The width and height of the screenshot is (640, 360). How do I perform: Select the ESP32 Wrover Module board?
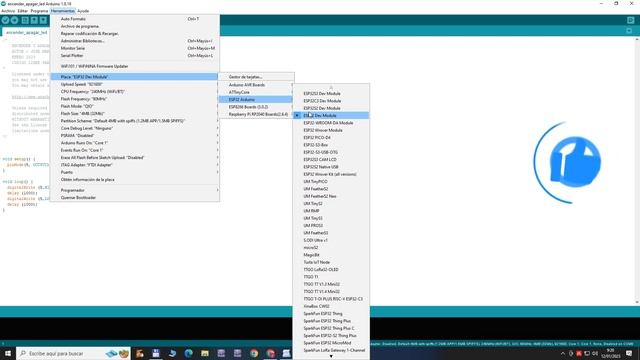pyautogui.click(x=331, y=130)
